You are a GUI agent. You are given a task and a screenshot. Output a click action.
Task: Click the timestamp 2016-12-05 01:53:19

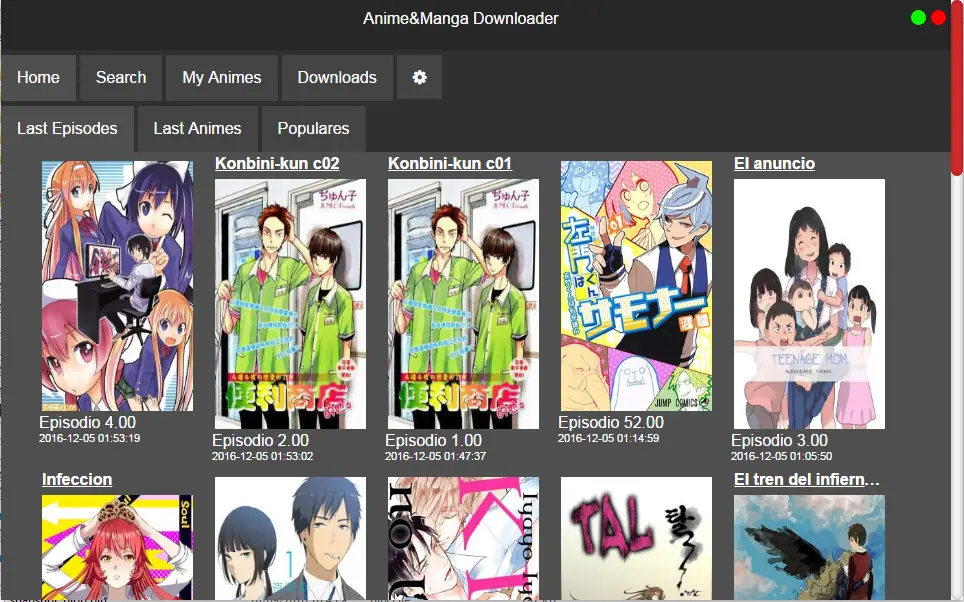[x=90, y=438]
